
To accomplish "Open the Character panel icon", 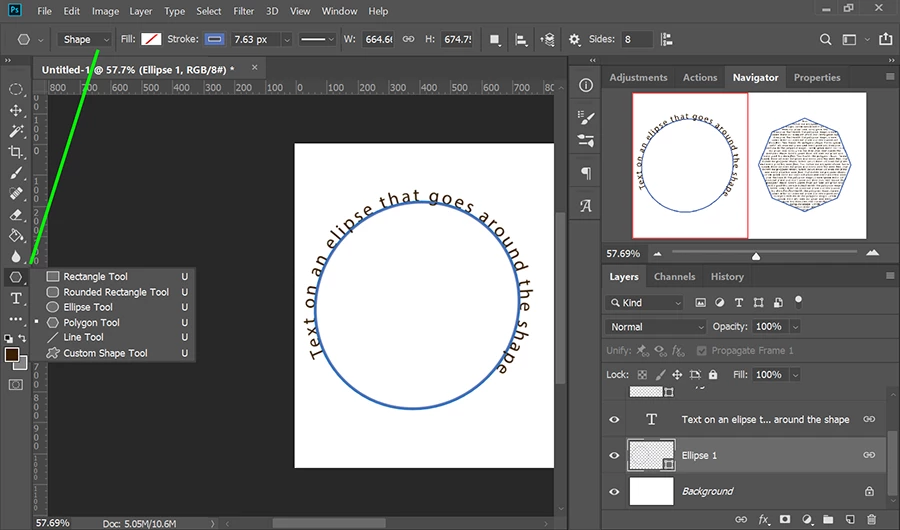I will tap(585, 206).
